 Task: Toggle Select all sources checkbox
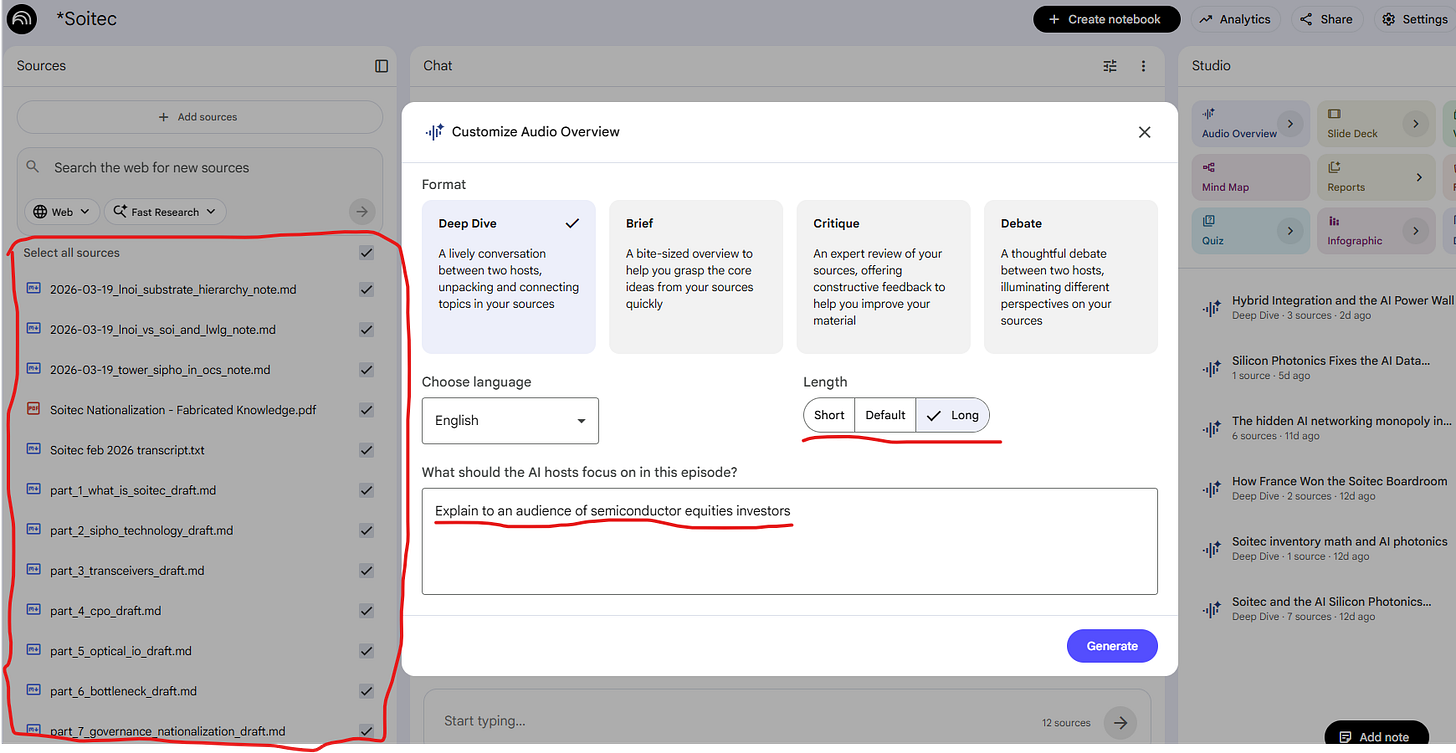coord(366,253)
